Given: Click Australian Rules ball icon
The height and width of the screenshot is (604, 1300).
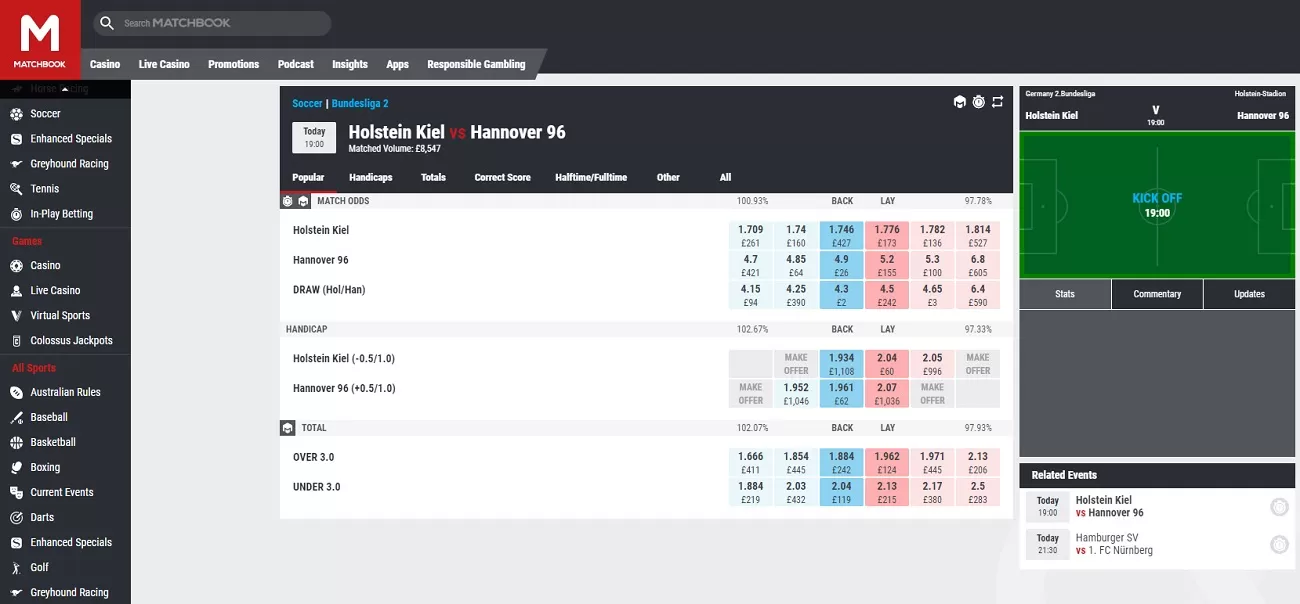Looking at the screenshot, I should tap(16, 393).
